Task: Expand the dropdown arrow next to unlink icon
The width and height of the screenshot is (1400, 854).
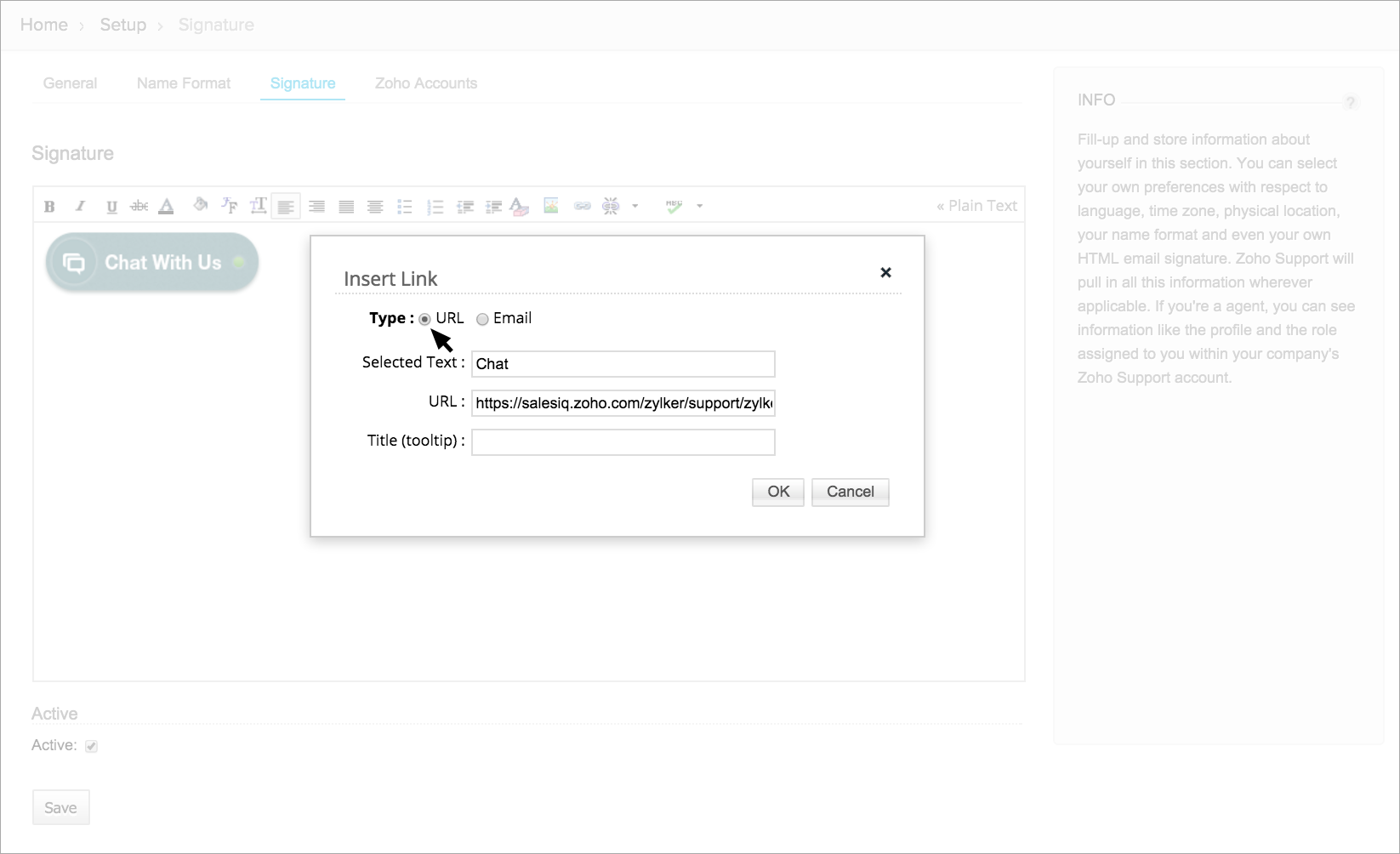Action: click(x=635, y=206)
